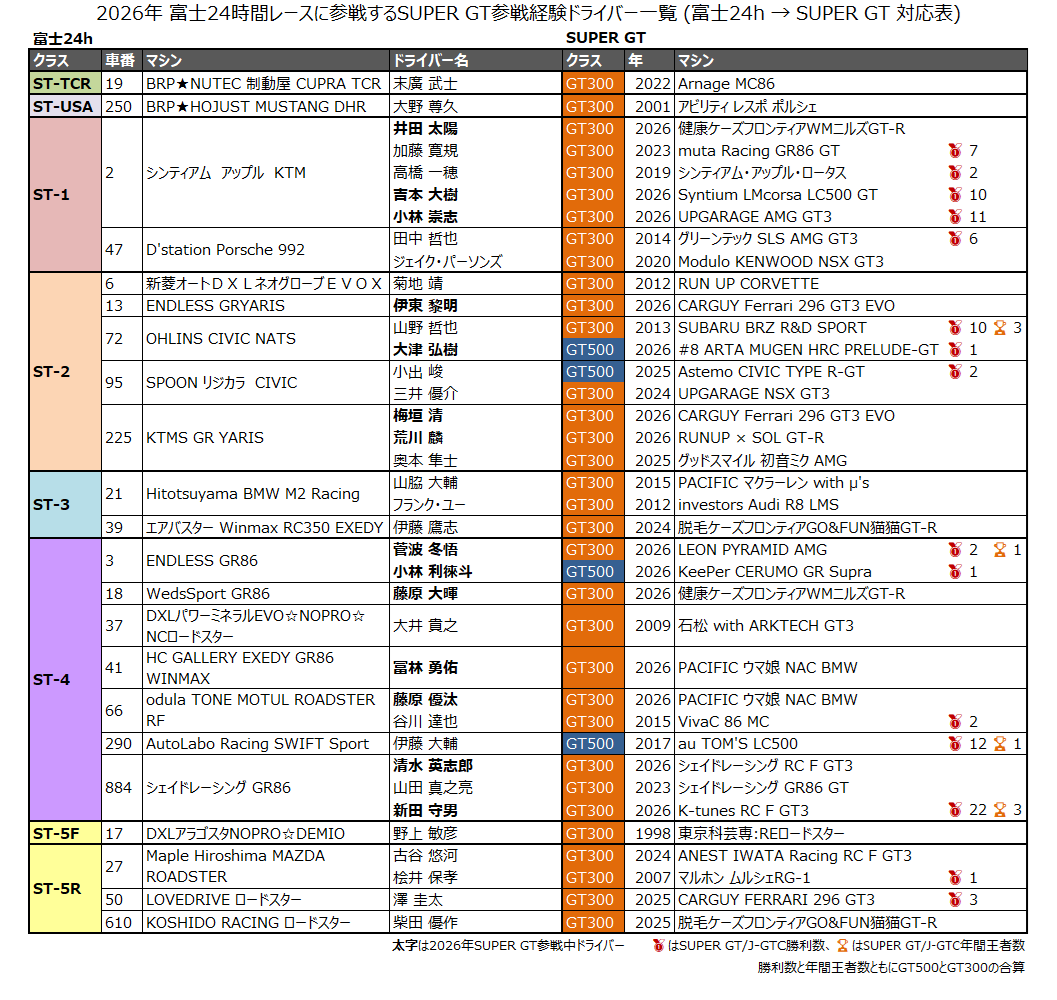Click the GT500 cell in 大津 弘樹 row

593,349
